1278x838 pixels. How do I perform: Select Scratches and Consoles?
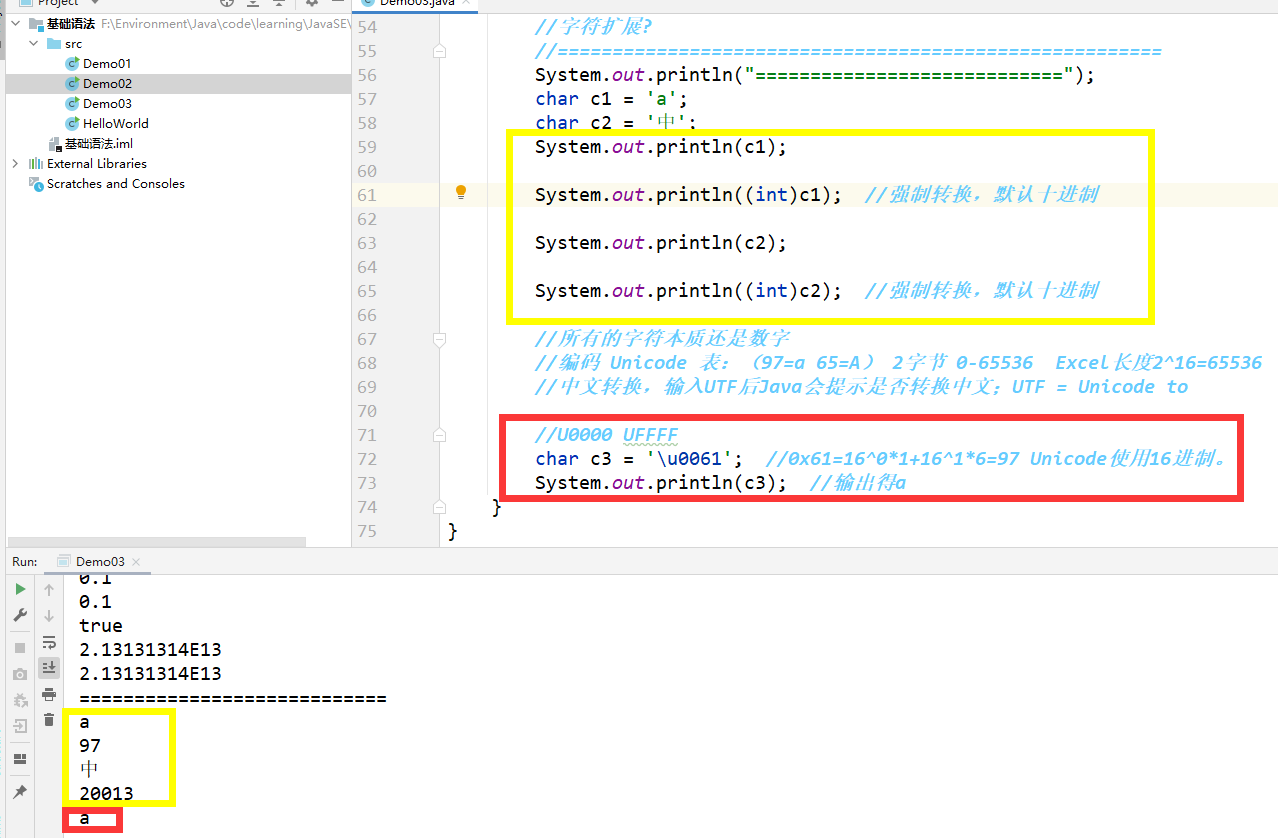(116, 183)
